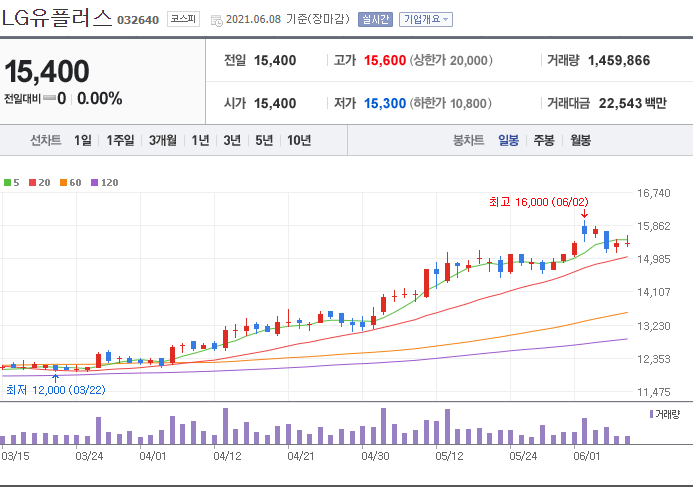Click the 04/12 date on x-axis

click(227, 456)
